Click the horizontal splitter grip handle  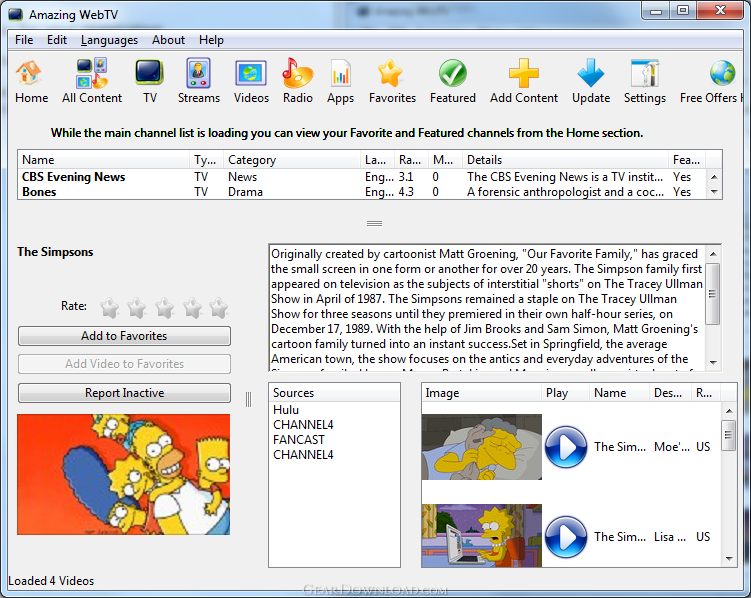pos(374,223)
